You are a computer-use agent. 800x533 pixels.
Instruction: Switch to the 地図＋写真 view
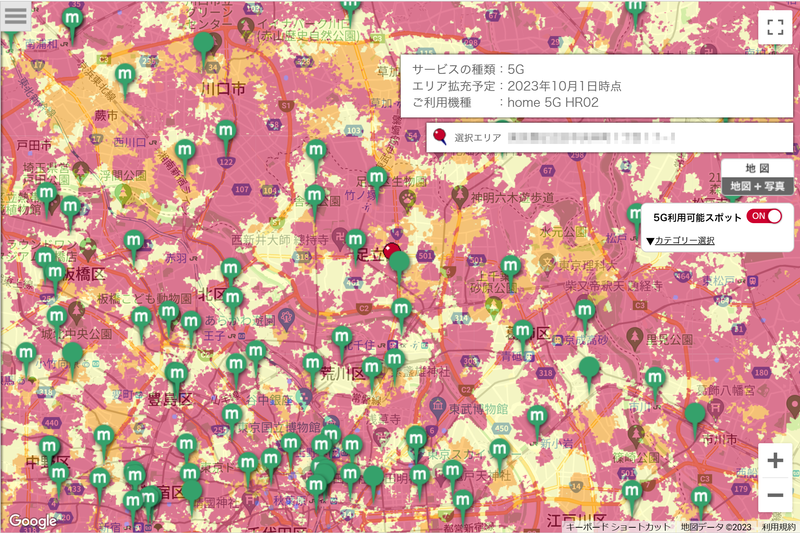(x=757, y=186)
